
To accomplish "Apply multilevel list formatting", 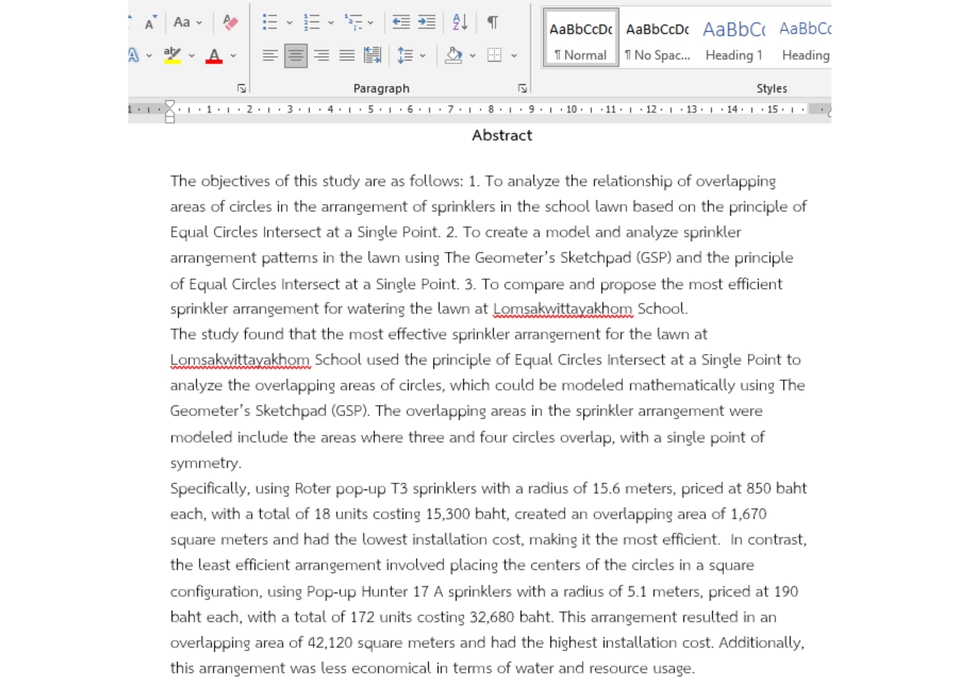I will pos(353,23).
